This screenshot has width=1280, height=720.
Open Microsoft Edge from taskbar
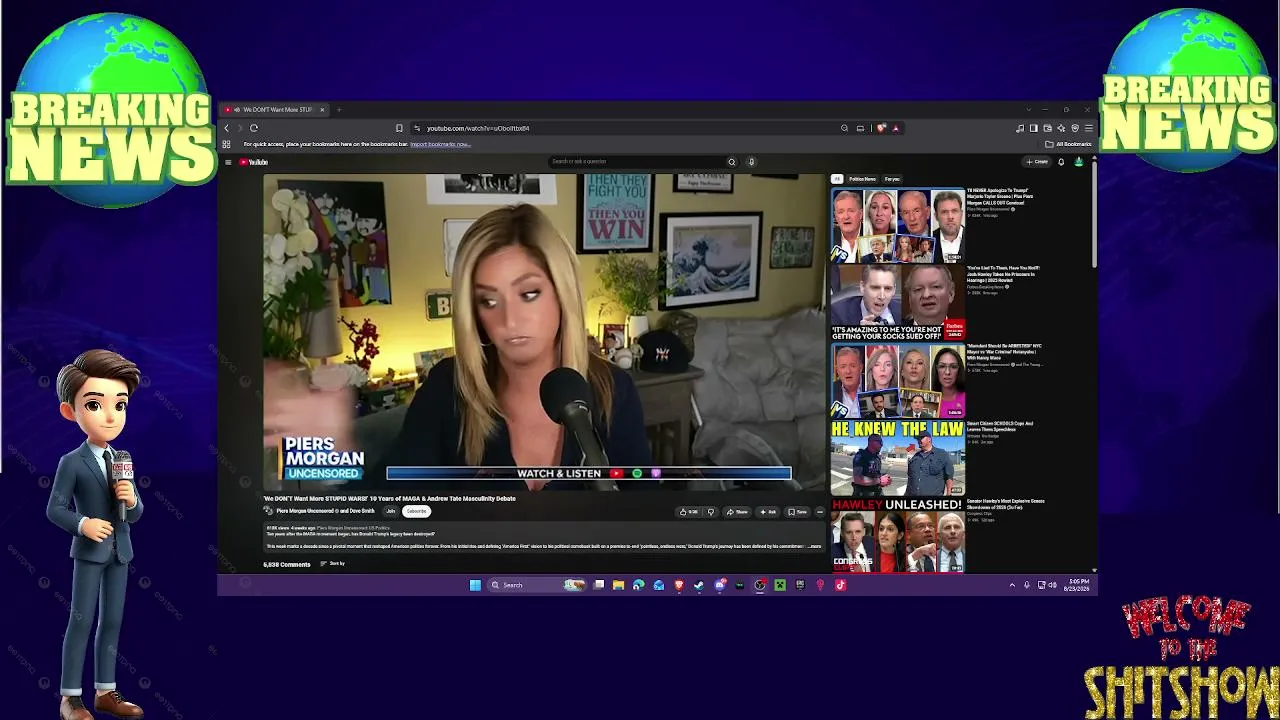(639, 585)
